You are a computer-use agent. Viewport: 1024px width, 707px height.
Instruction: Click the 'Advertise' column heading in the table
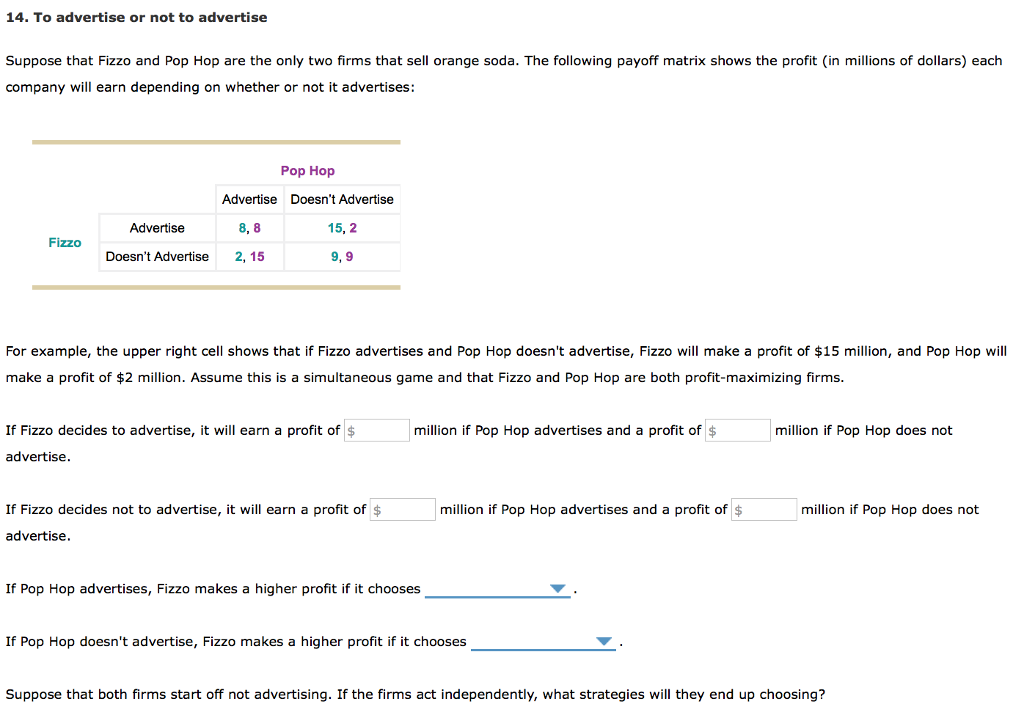249,199
